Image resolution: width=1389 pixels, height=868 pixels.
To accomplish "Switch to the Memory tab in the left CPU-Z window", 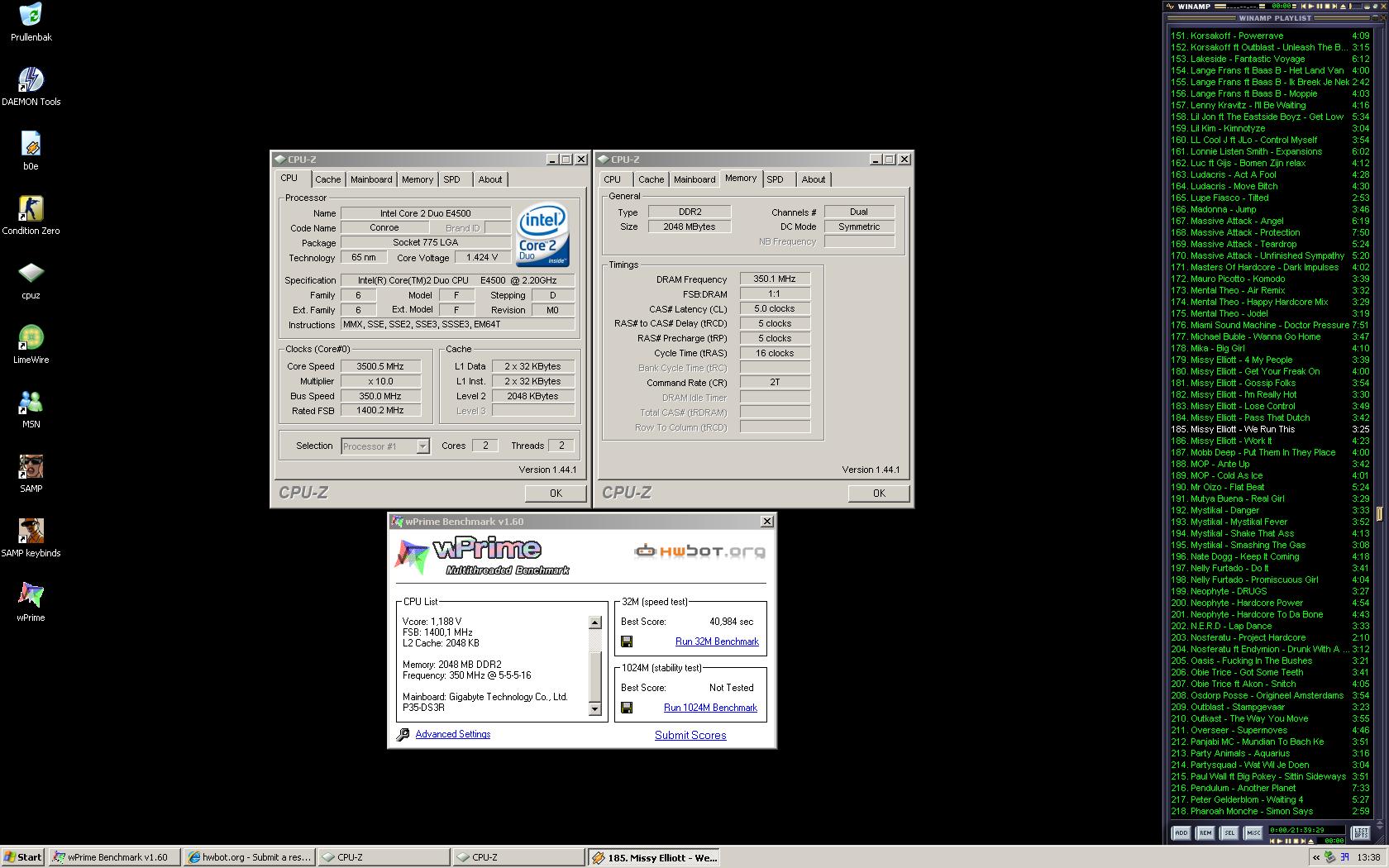I will pyautogui.click(x=418, y=179).
